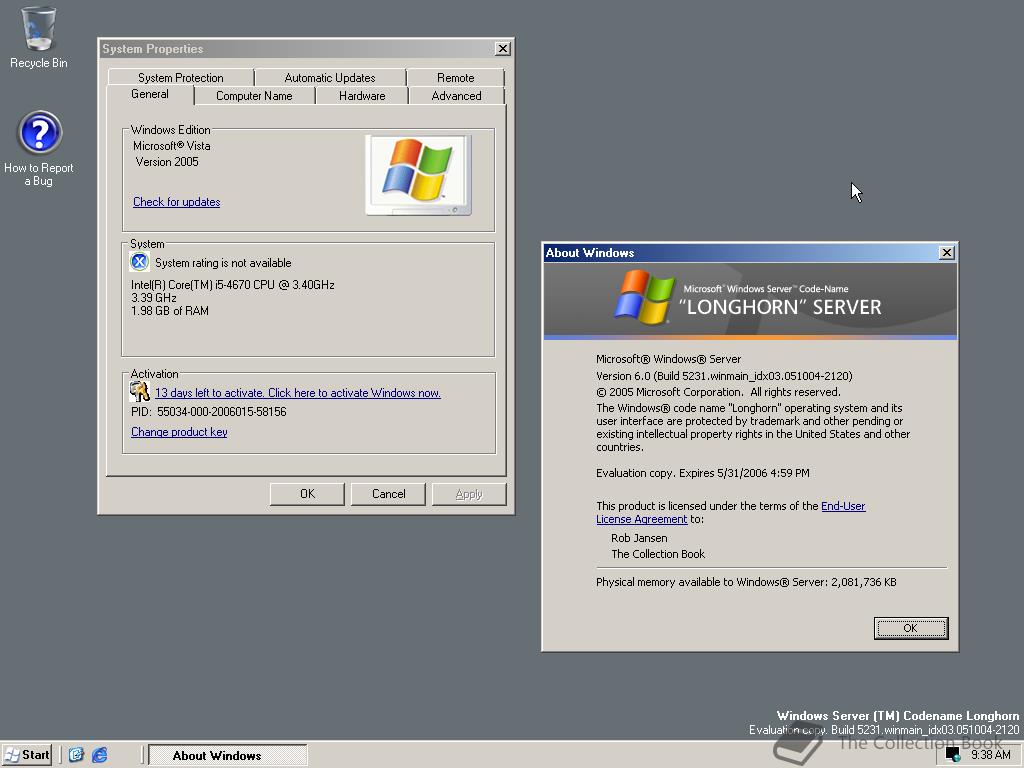Select the System rating unavailable icon
1024x768 pixels.
click(139, 262)
